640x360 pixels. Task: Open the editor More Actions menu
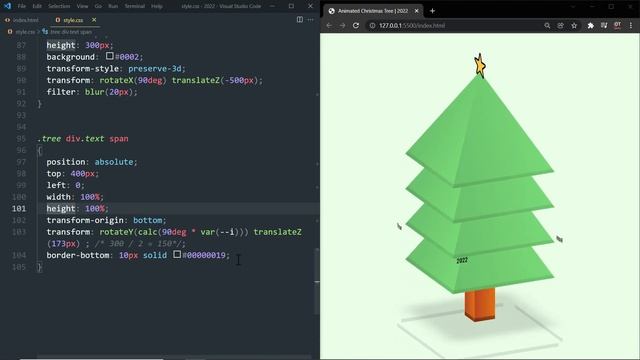tap(311, 20)
